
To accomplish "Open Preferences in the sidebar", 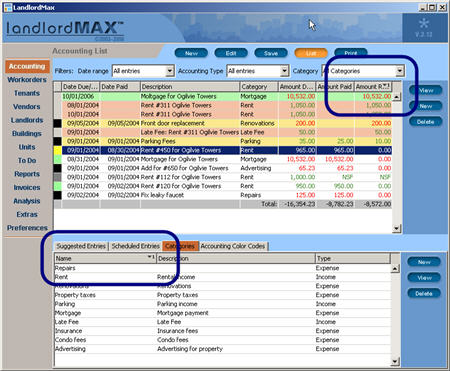I will tap(27, 228).
